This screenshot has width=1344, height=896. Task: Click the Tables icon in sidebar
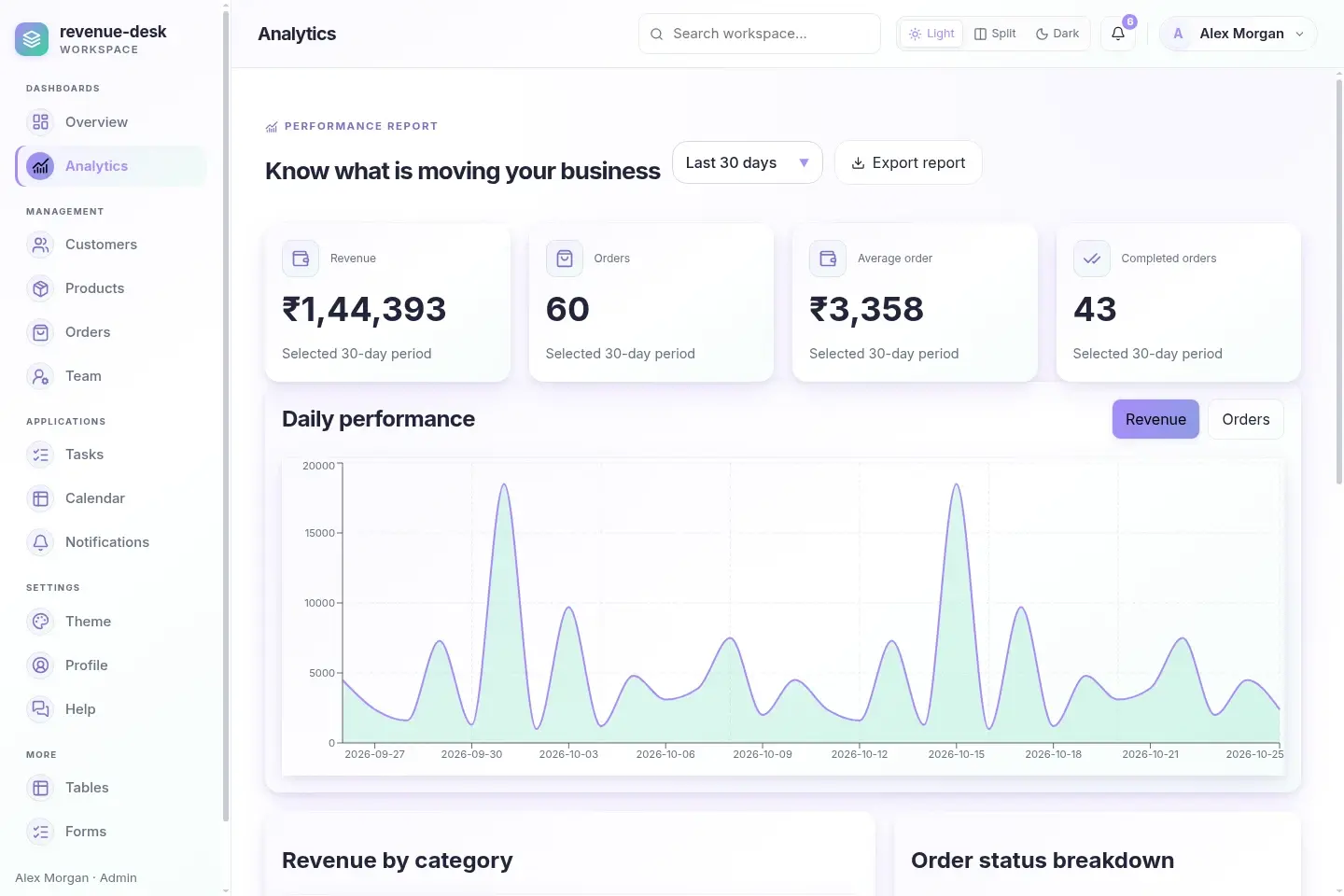pos(40,788)
